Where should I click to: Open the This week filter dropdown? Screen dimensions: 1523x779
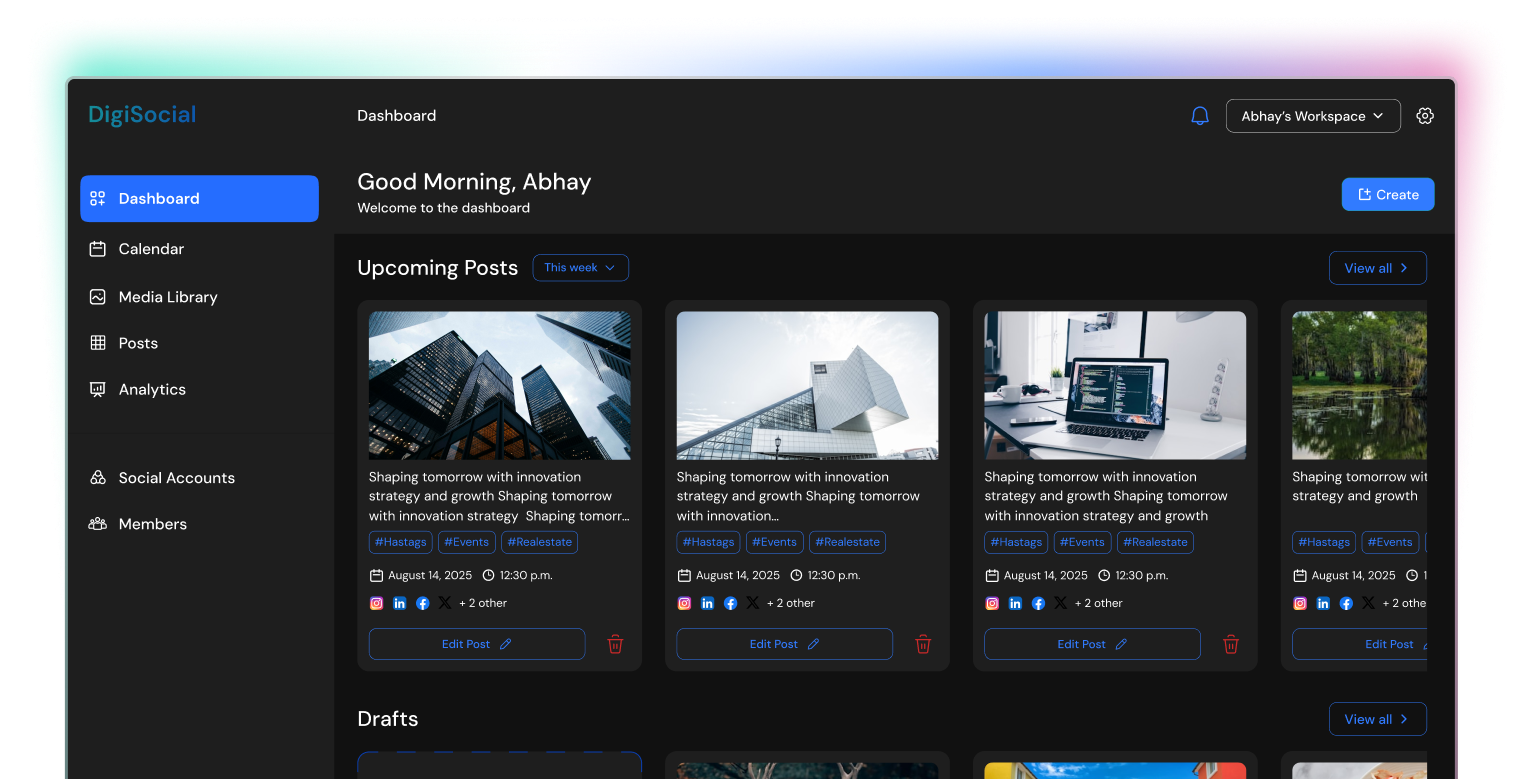pyautogui.click(x=580, y=268)
